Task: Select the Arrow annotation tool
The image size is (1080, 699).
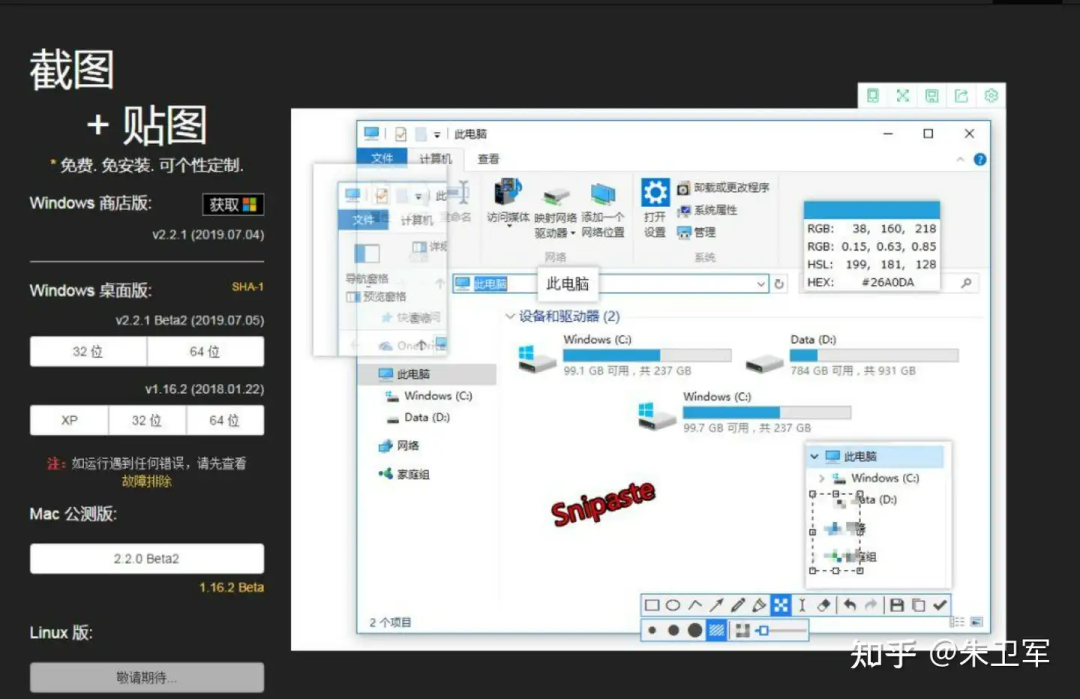Action: pyautogui.click(x=718, y=605)
